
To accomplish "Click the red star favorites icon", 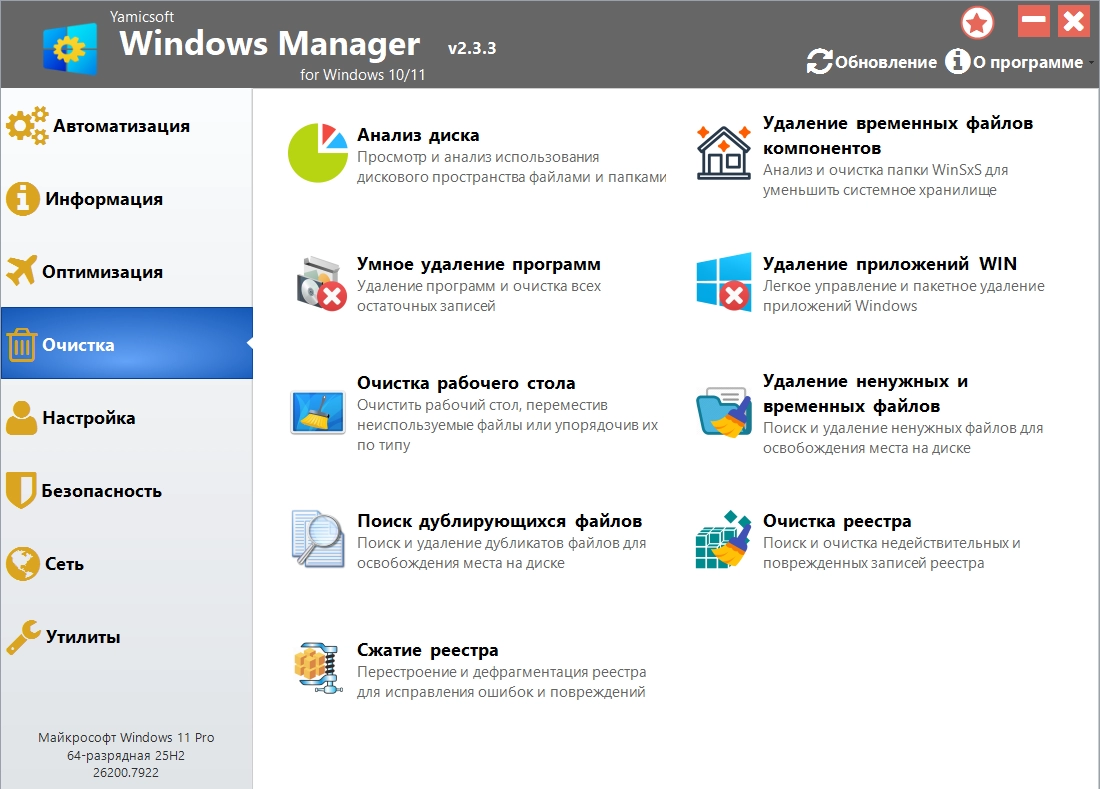I will [x=977, y=22].
